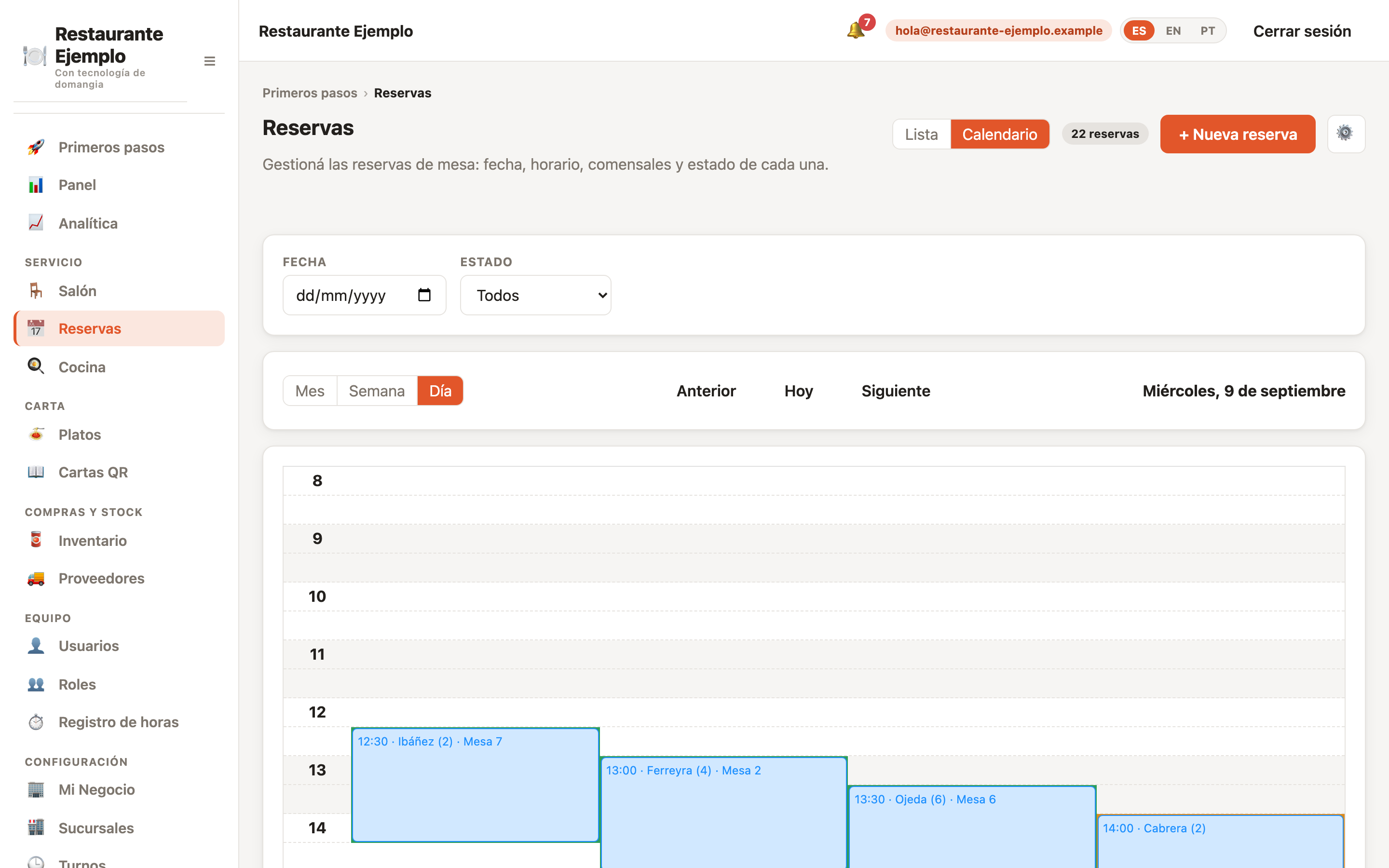Click the Roles people icon
Viewport: 1389px width, 868px height.
coord(36,684)
